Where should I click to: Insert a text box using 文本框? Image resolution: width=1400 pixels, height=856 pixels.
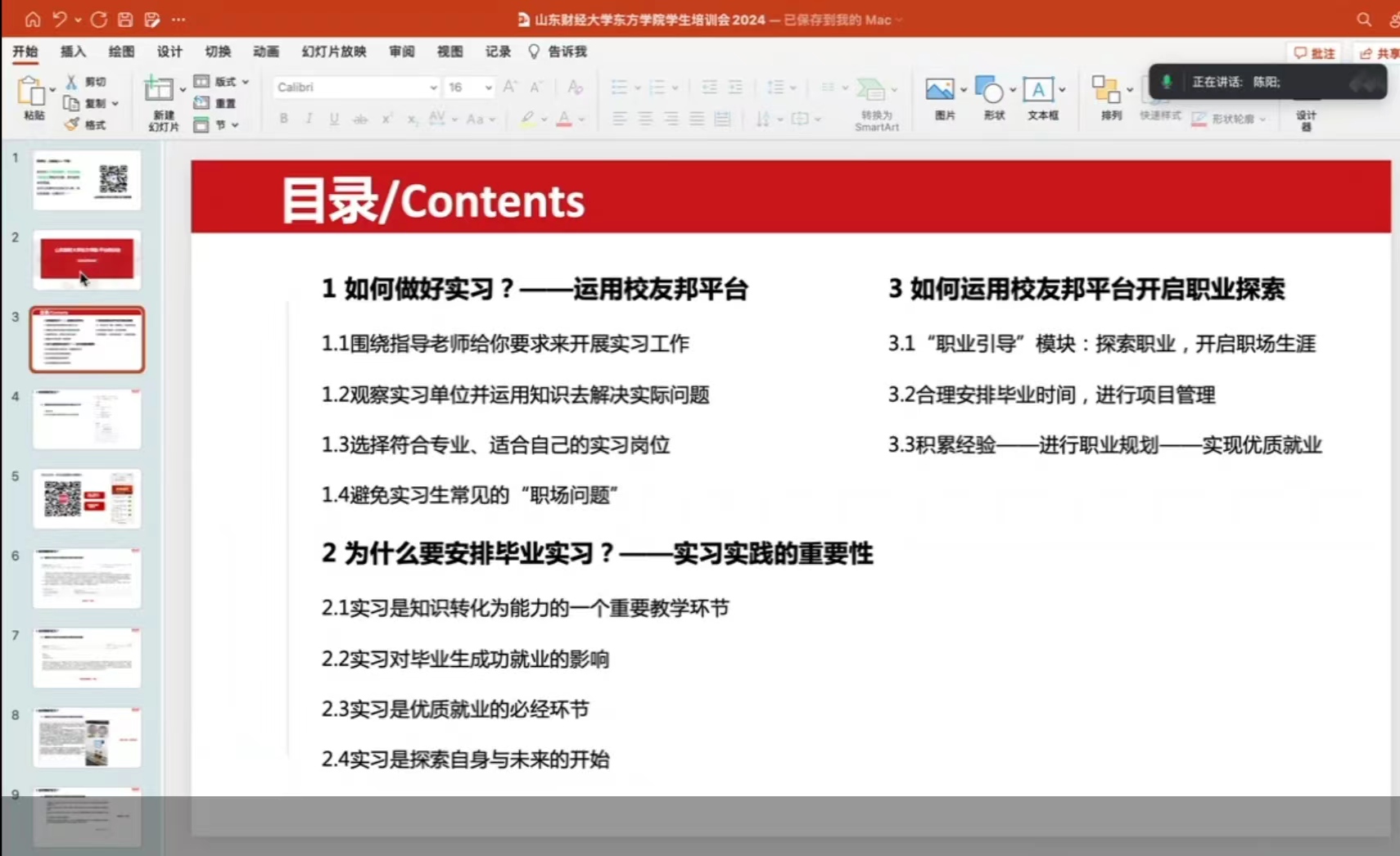coord(1038,90)
